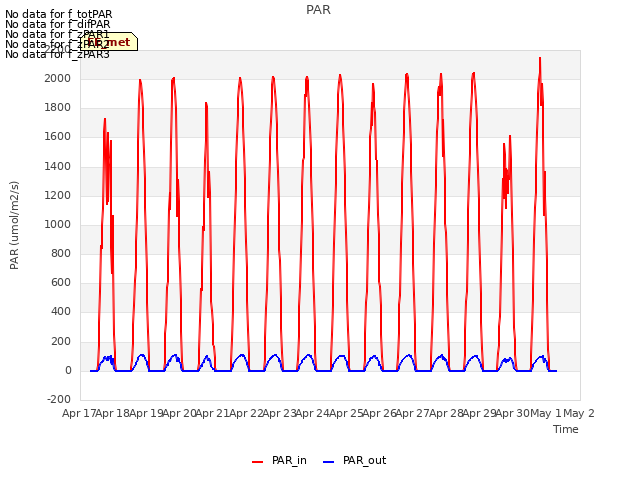
Task: Click the PAR_out legend entry
Action: click(354, 461)
